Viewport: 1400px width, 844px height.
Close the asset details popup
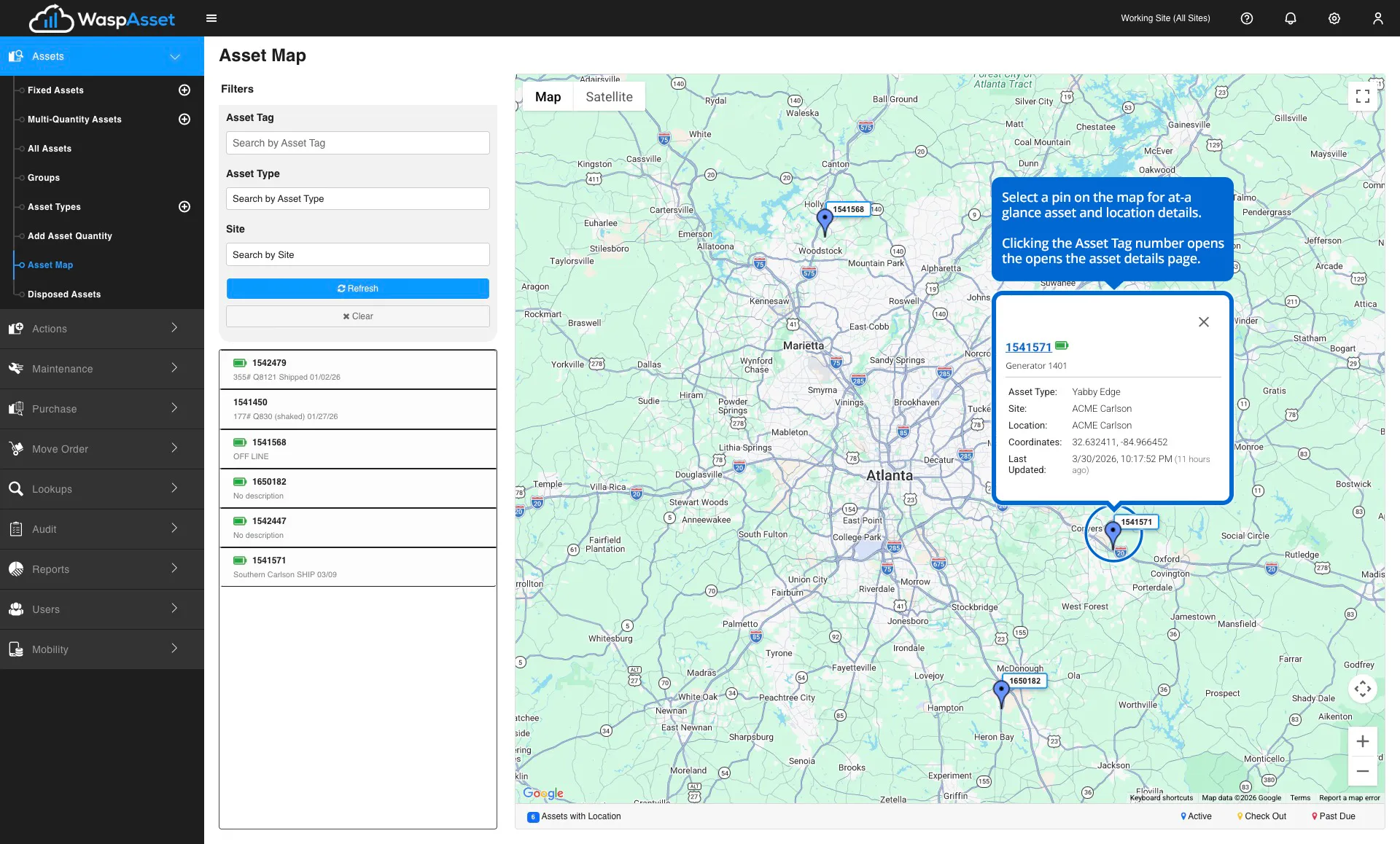(x=1204, y=322)
